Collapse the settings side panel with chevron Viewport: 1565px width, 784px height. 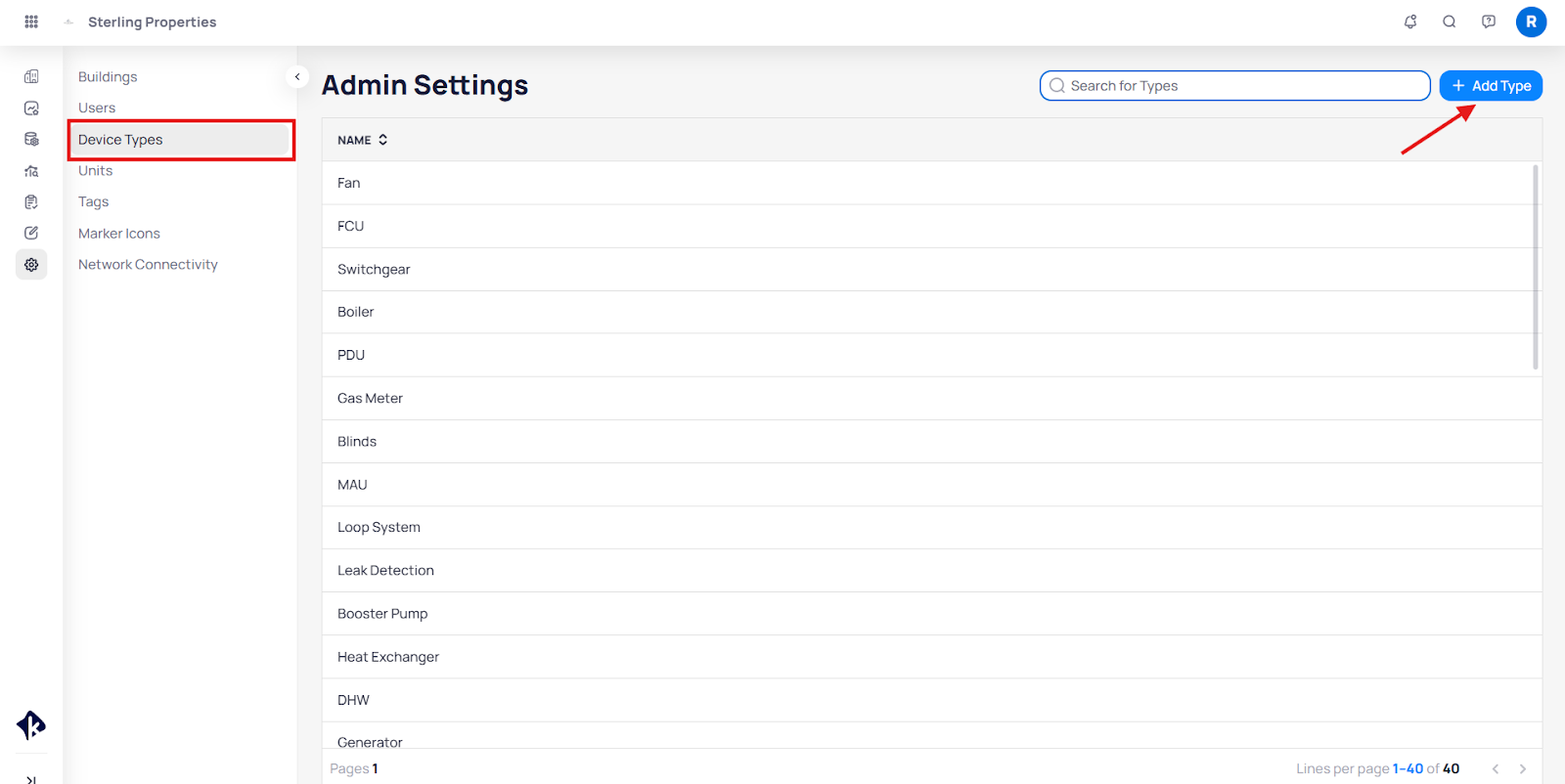tap(297, 76)
